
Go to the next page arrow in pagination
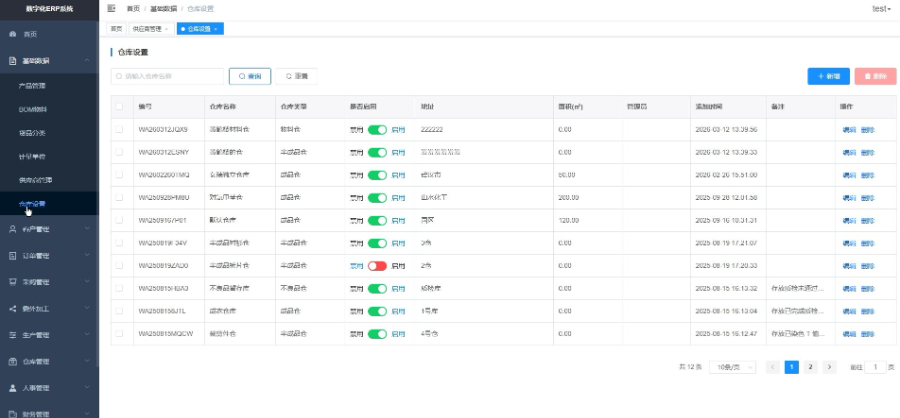coord(829,367)
